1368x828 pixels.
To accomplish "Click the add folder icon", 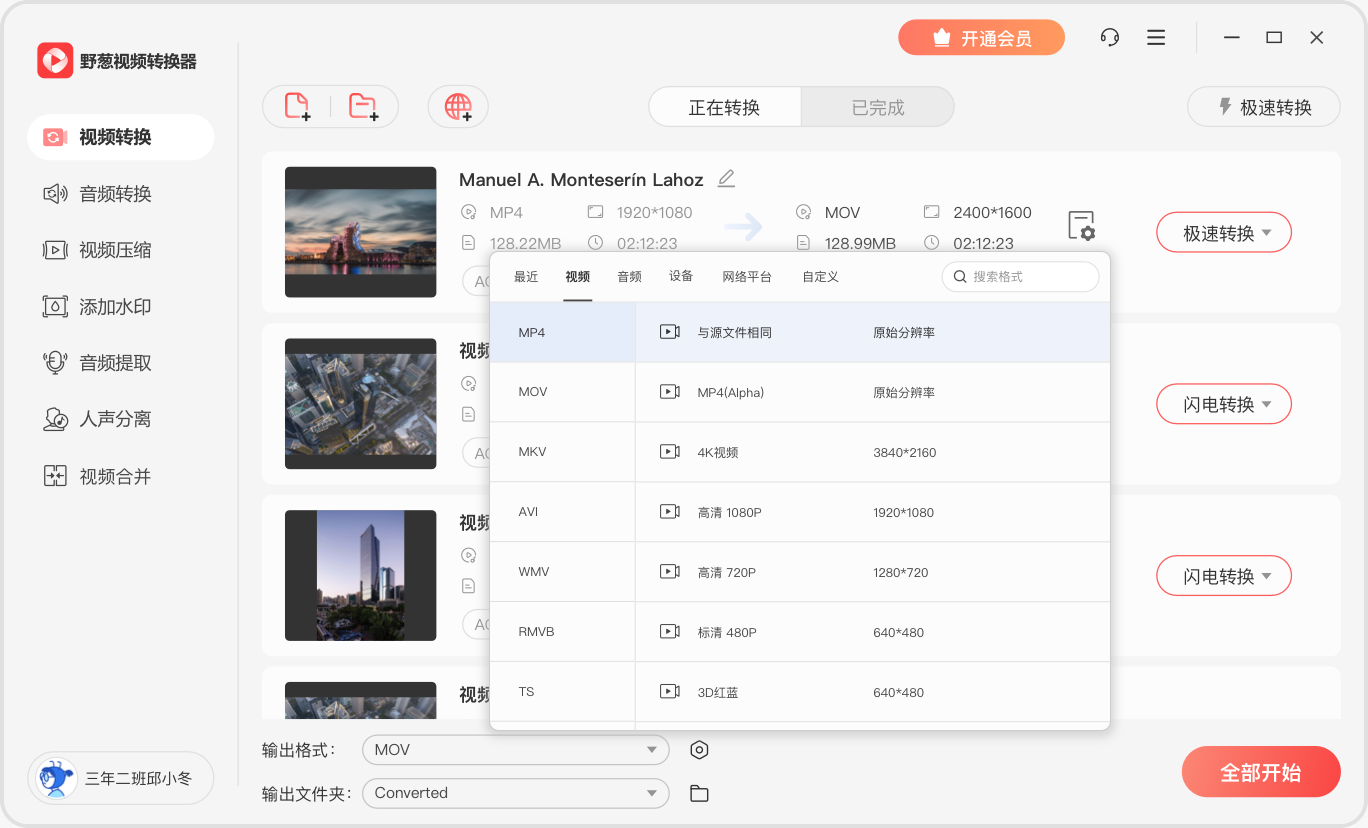I will pos(363,107).
